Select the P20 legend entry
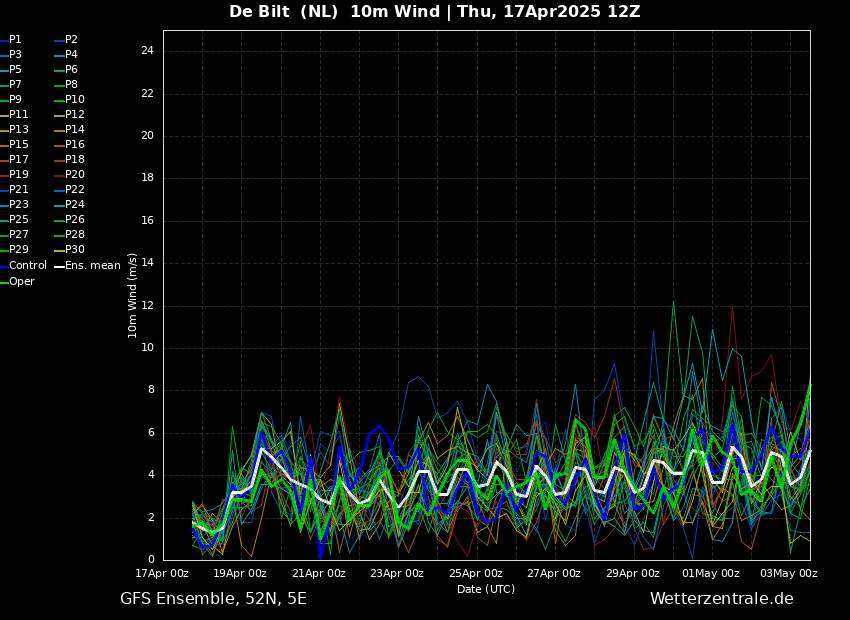 click(74, 175)
